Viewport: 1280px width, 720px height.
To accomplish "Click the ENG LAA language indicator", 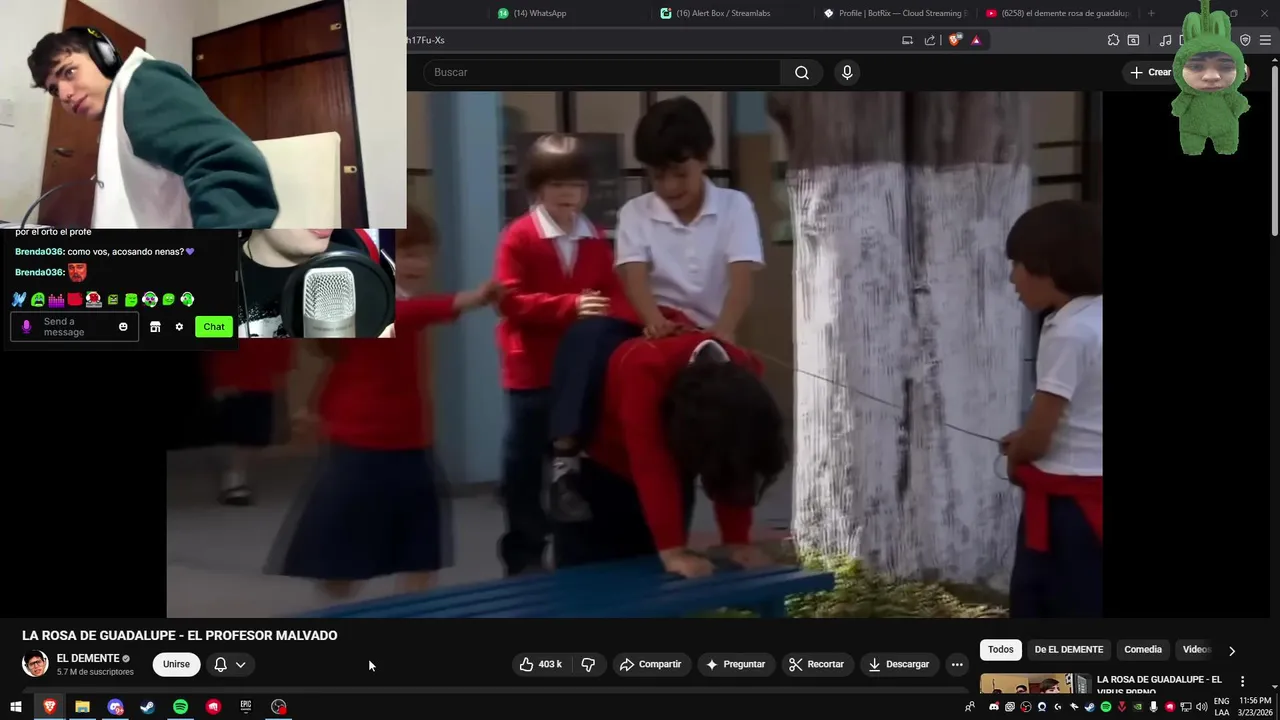I will coord(1222,707).
